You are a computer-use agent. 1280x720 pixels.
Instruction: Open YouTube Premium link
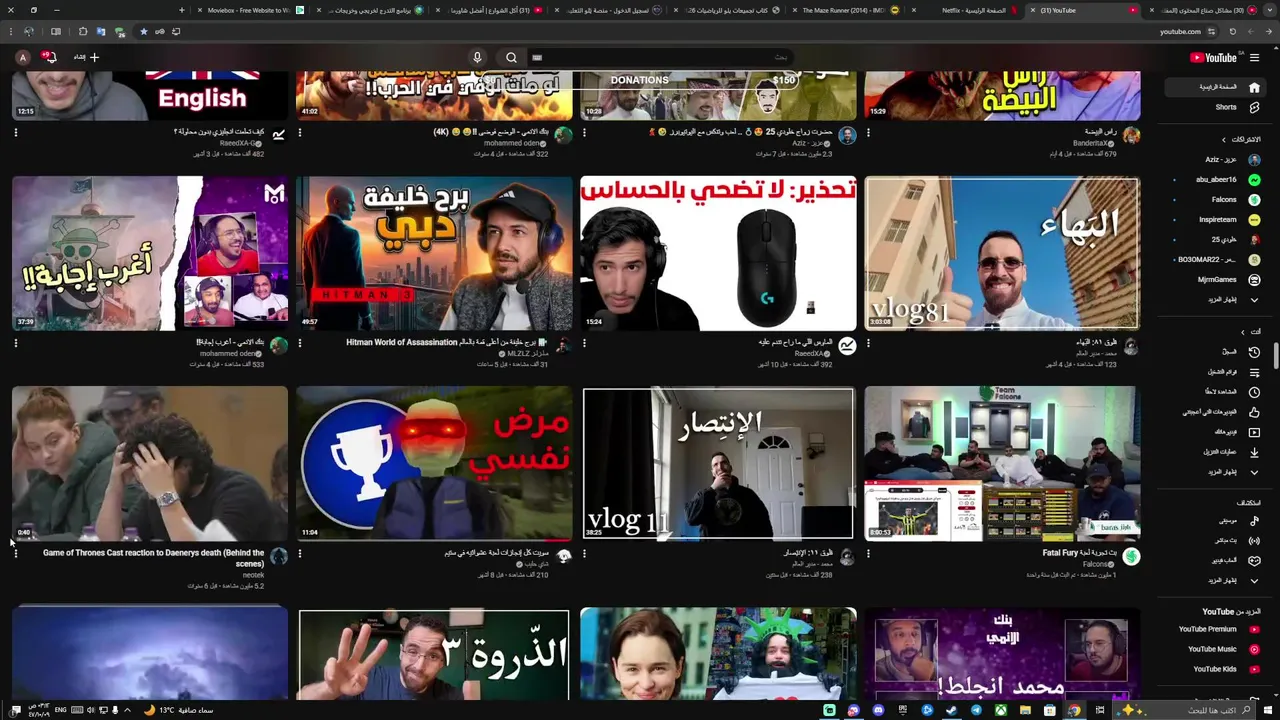[1215, 630]
